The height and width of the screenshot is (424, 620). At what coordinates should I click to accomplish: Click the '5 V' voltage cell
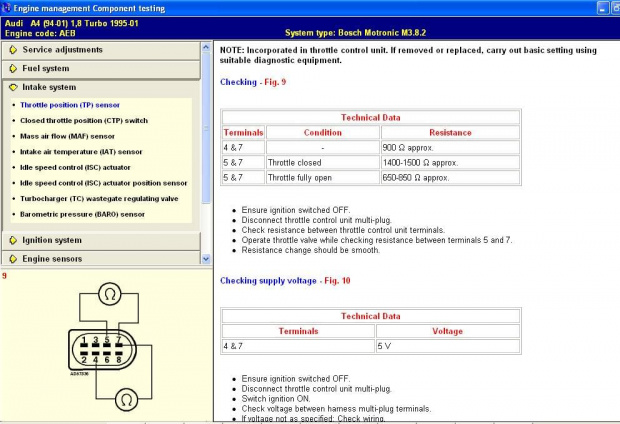coord(448,346)
